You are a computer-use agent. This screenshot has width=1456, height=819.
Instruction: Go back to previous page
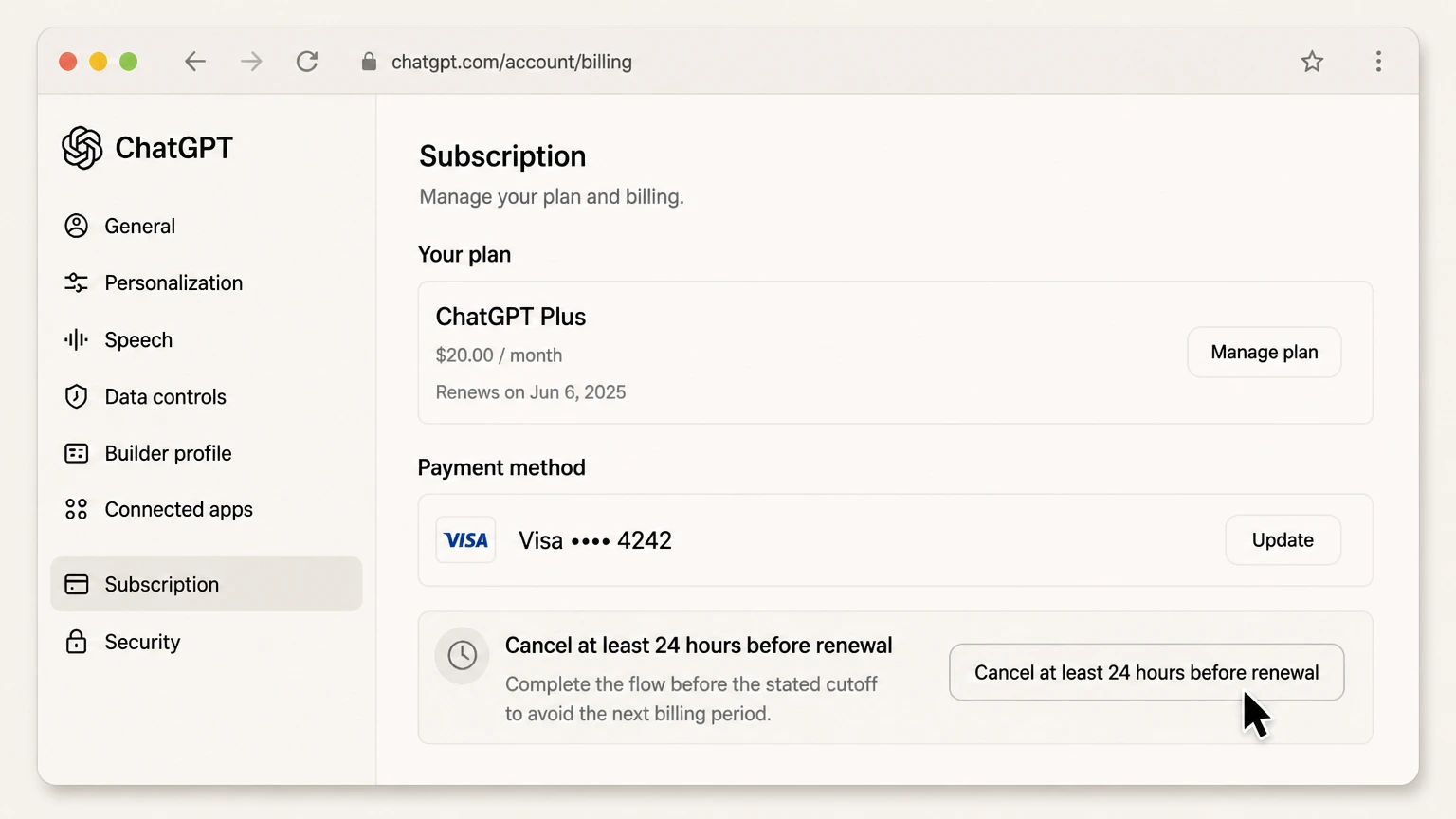[195, 62]
